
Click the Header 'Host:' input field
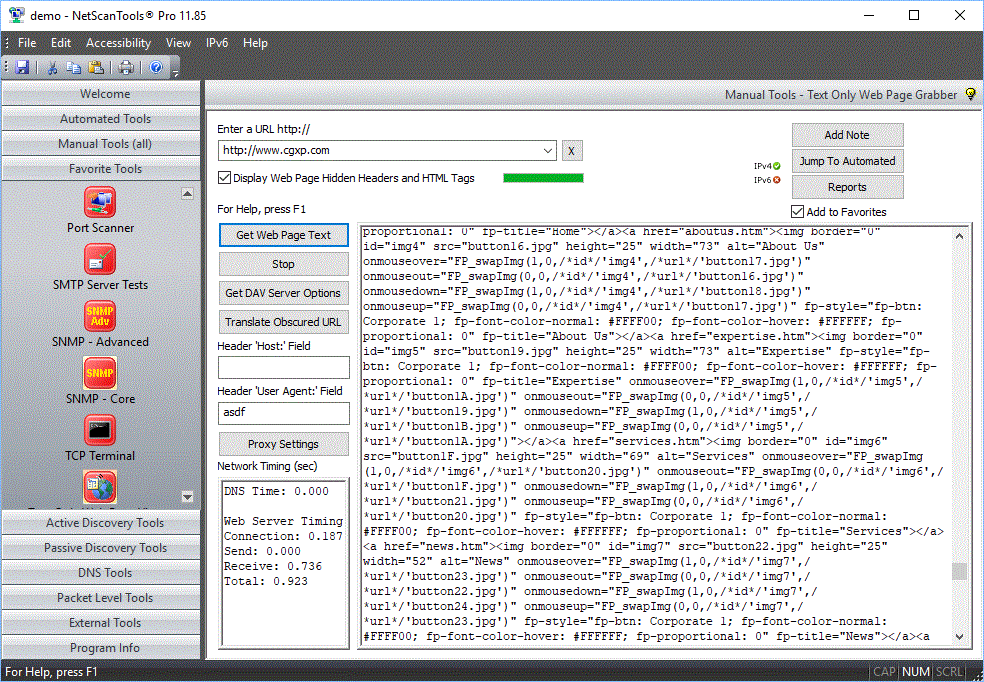(x=284, y=367)
